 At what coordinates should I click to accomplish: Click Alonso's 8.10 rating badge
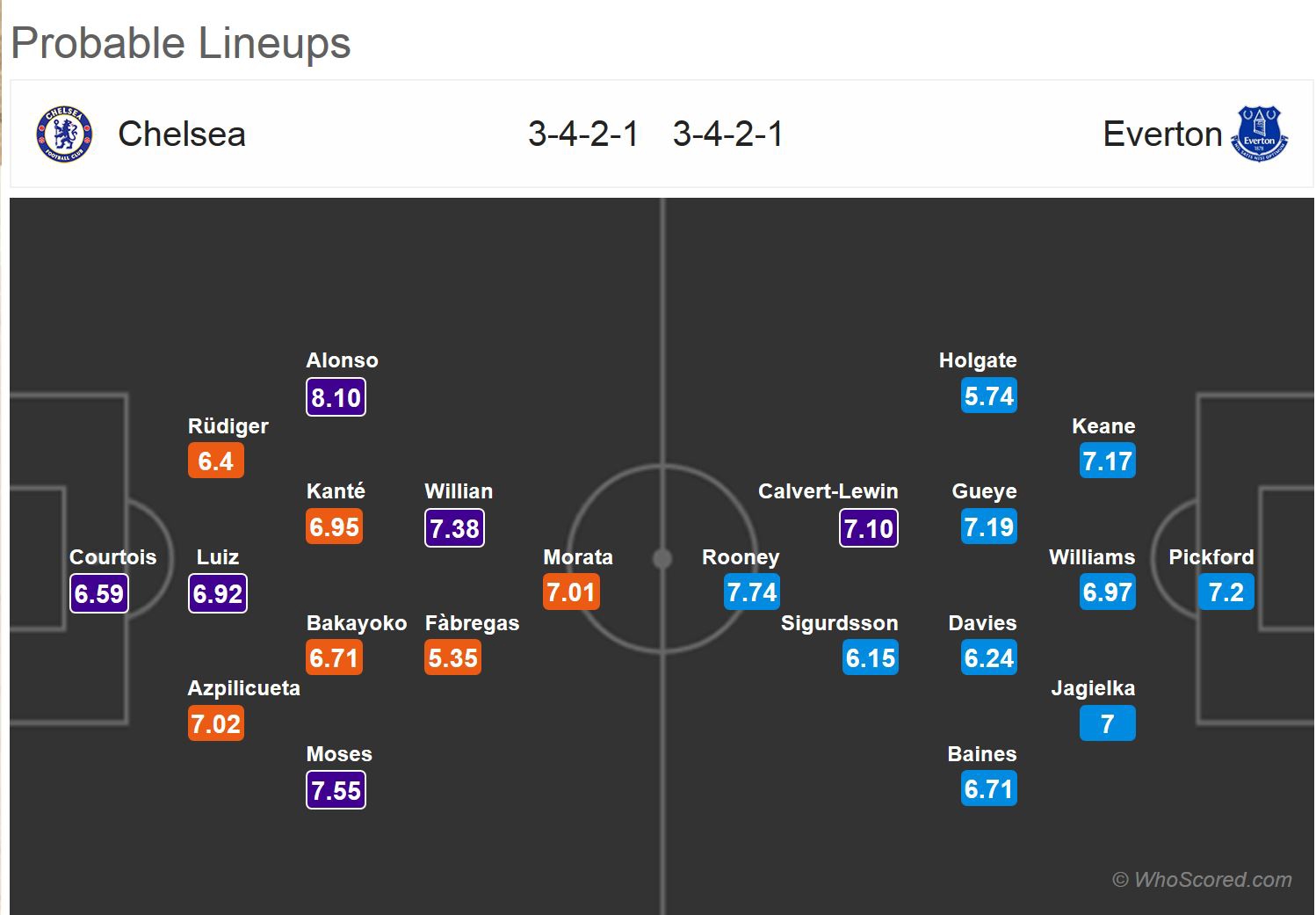pos(336,397)
